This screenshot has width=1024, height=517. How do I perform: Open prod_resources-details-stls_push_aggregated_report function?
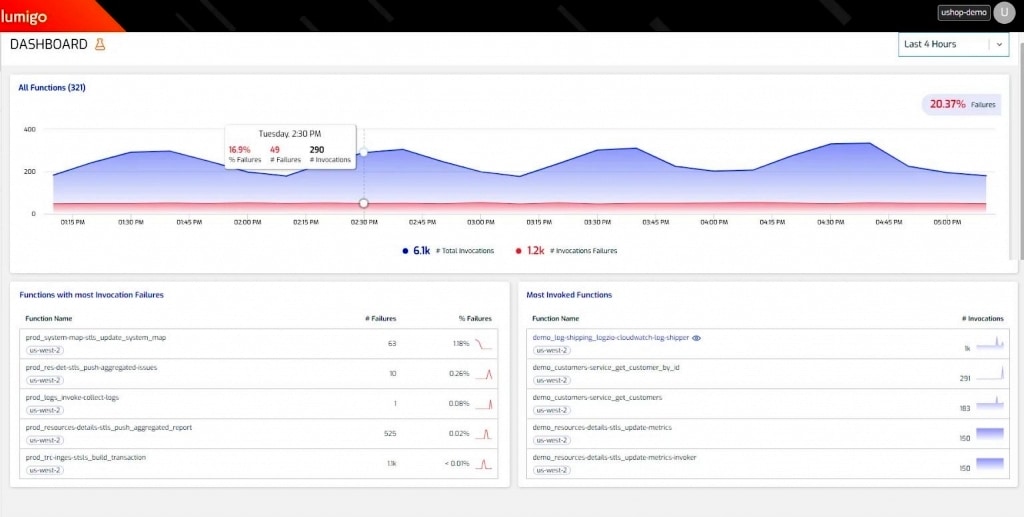point(108,428)
